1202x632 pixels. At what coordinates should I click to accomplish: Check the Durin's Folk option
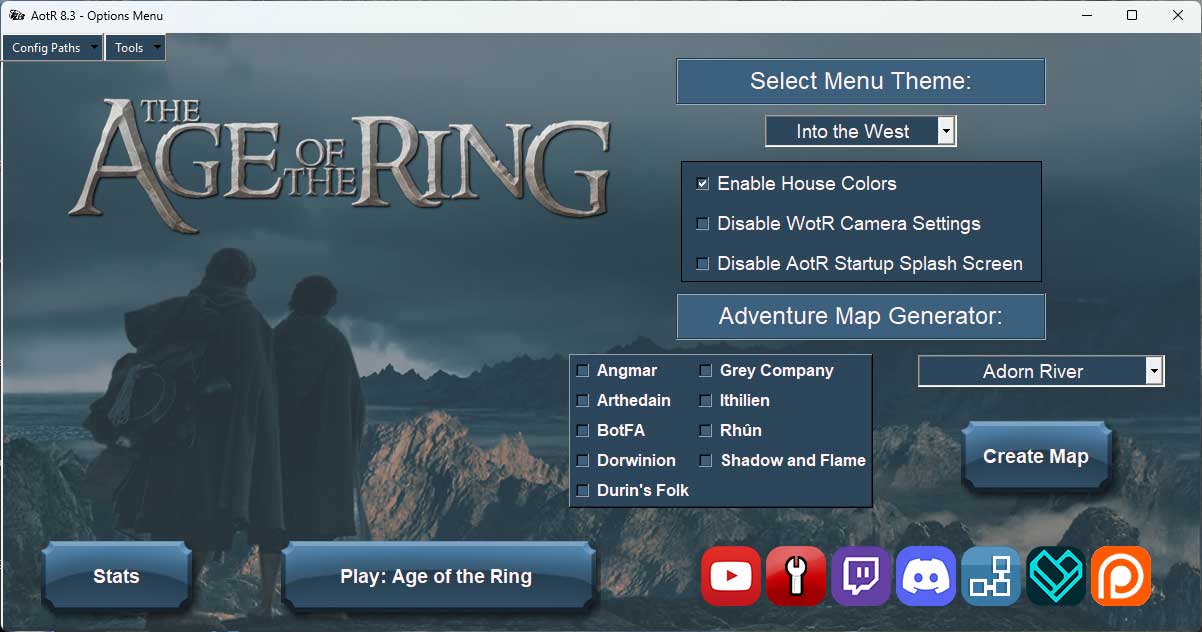tap(583, 491)
